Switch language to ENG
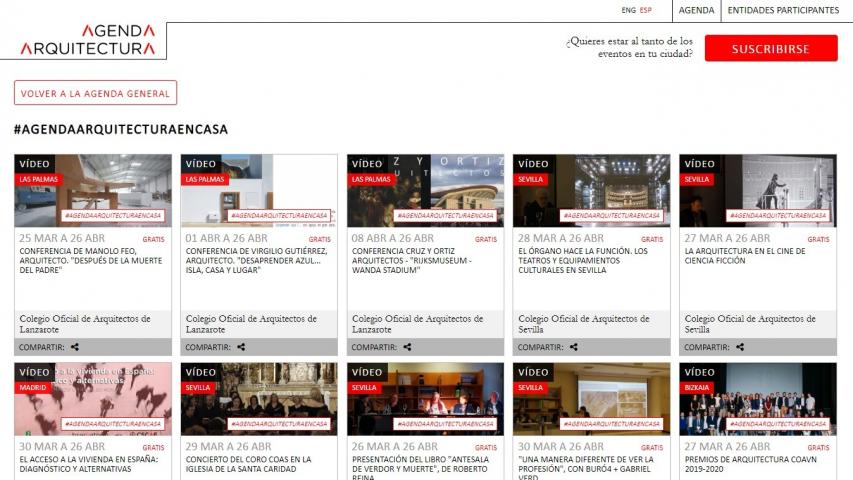Image resolution: width=853 pixels, height=480 pixels. [x=628, y=10]
